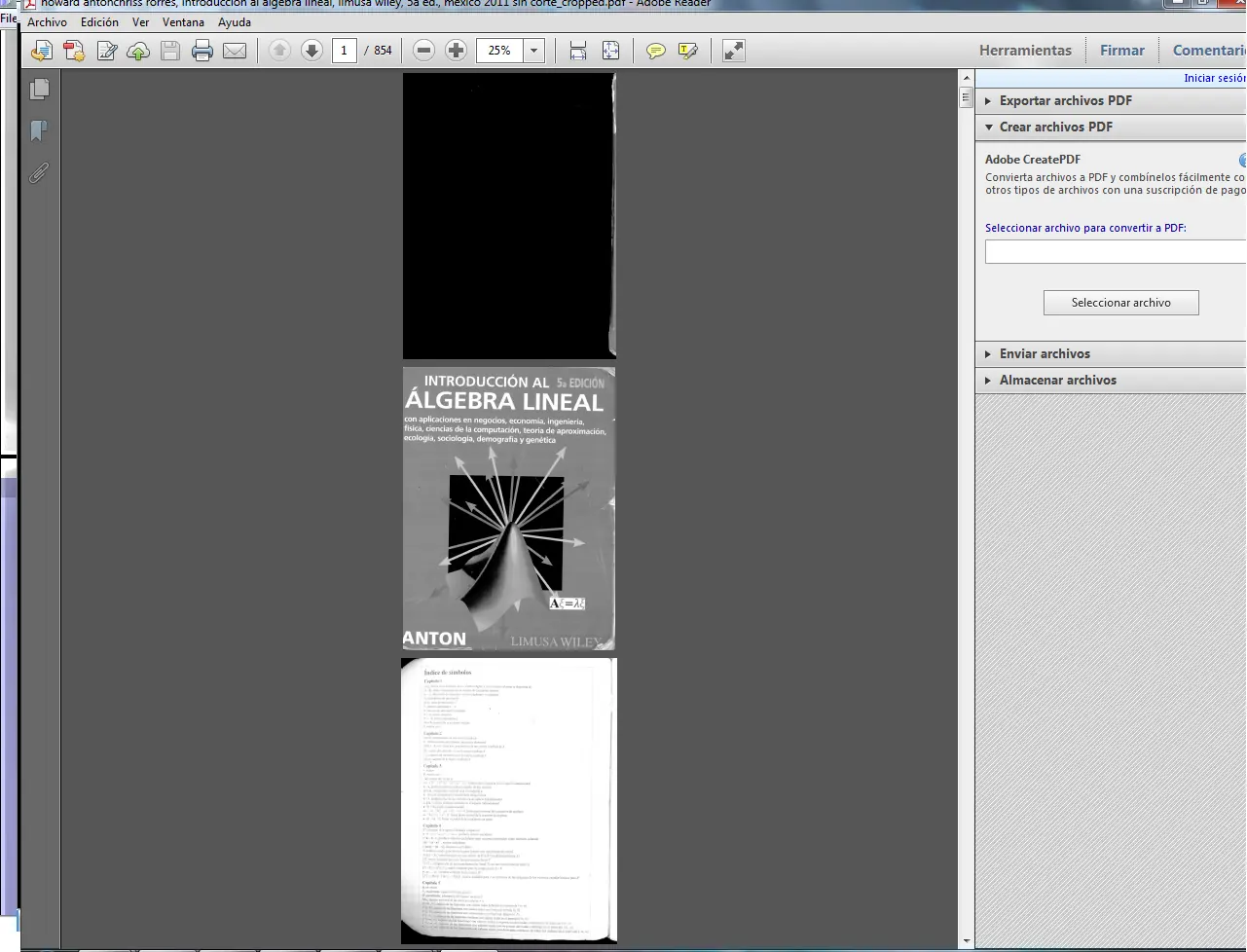Click the "/ 854" total pages text
Viewport: 1247px width, 952px height.
click(x=378, y=51)
